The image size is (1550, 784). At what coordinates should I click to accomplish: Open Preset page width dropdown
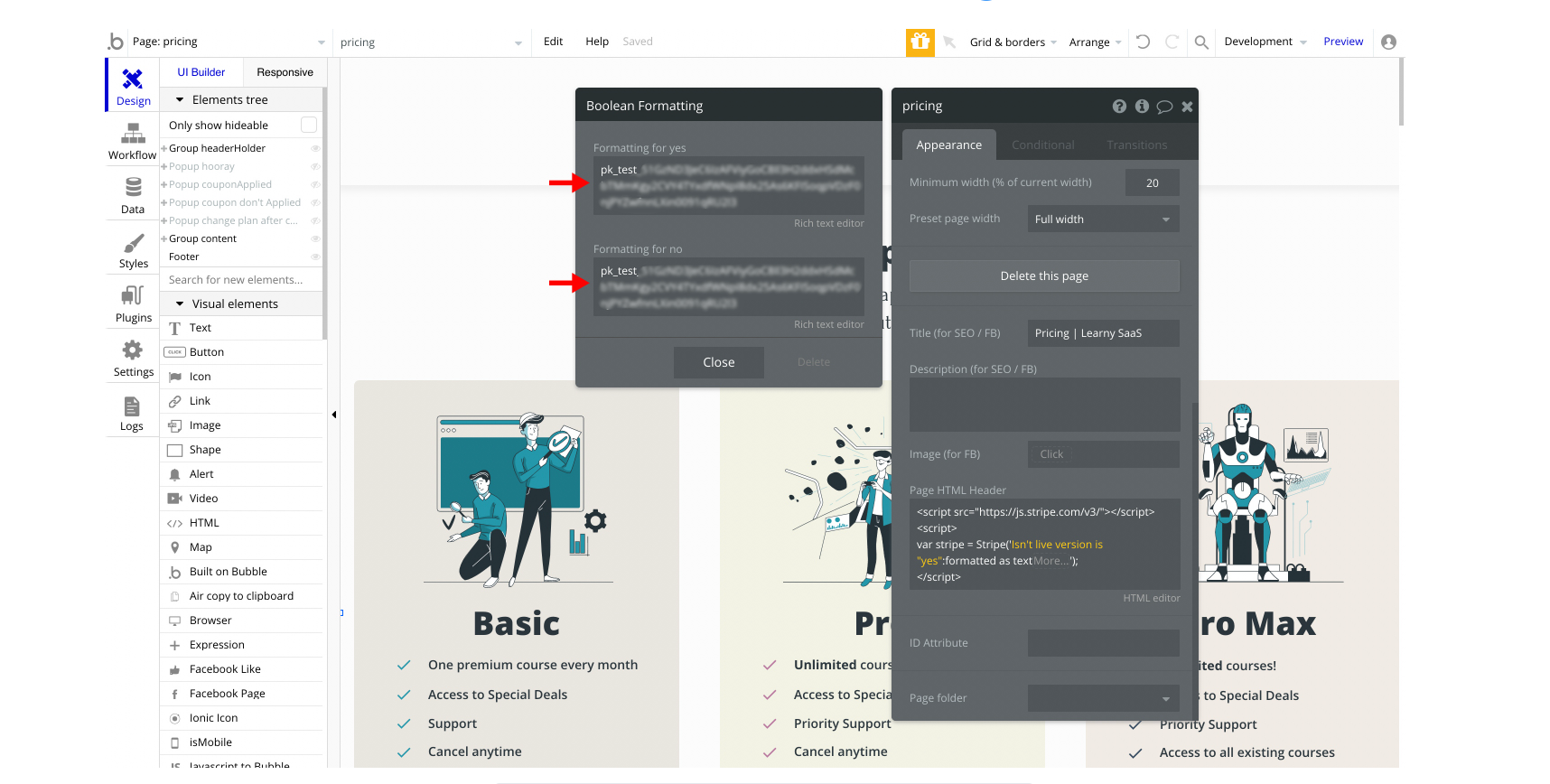(x=1103, y=219)
